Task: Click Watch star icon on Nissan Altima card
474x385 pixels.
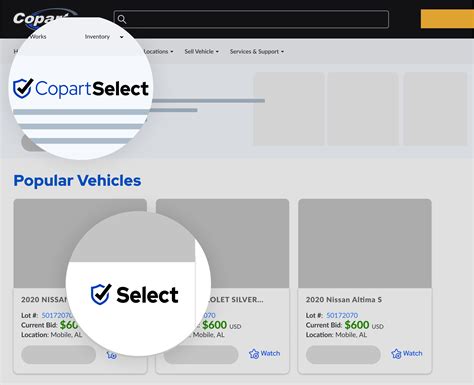Action: (396, 354)
